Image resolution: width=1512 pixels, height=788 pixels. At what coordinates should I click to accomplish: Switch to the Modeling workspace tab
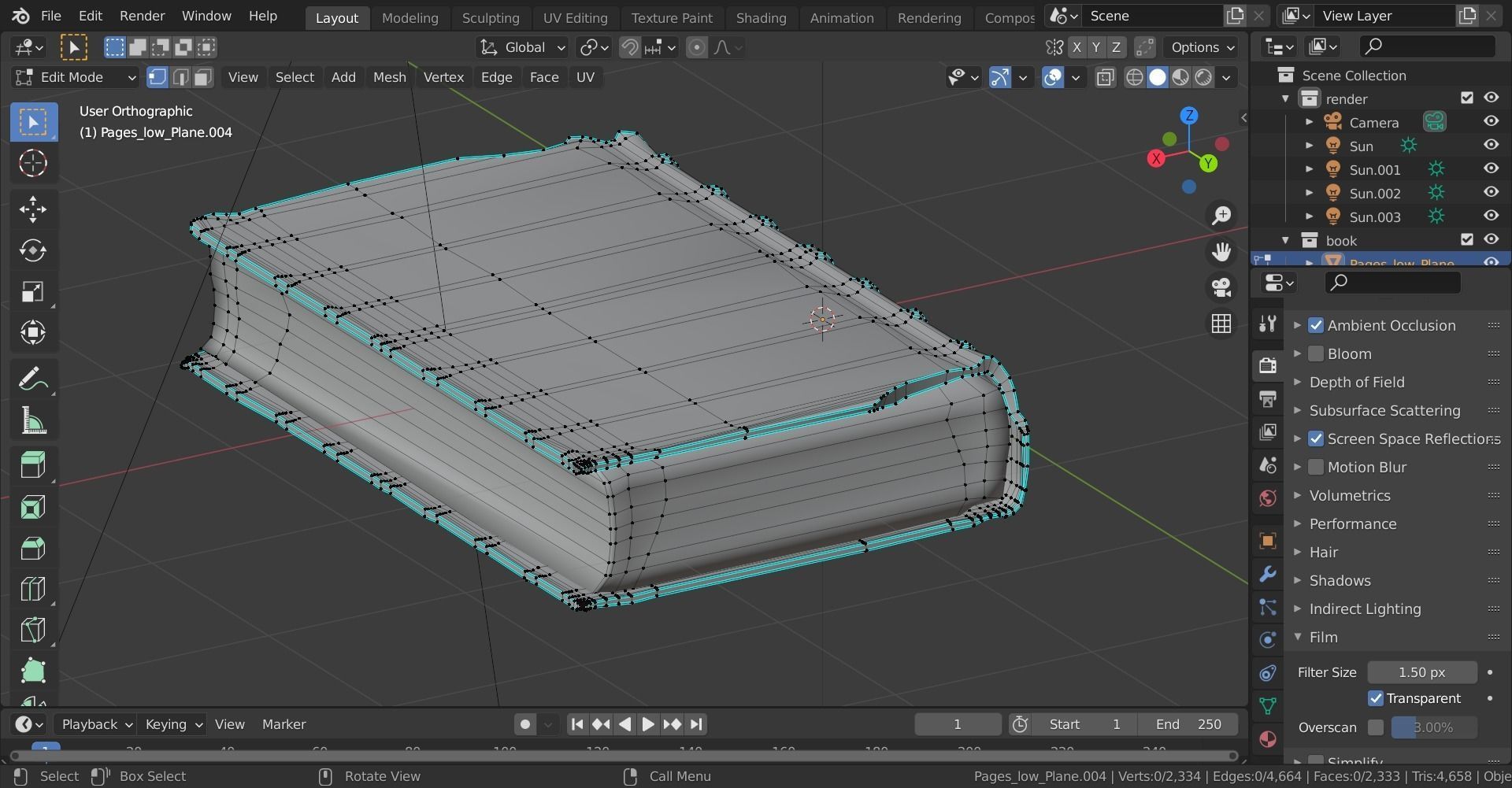pyautogui.click(x=409, y=17)
